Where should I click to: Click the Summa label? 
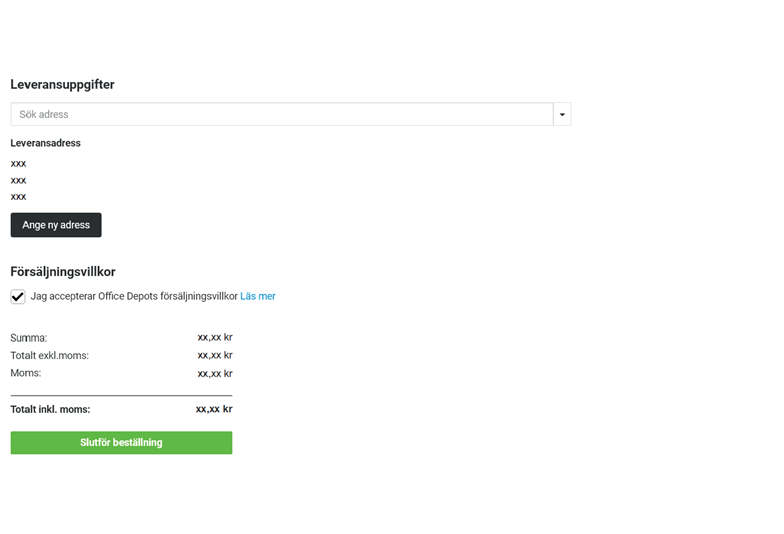pos(29,338)
